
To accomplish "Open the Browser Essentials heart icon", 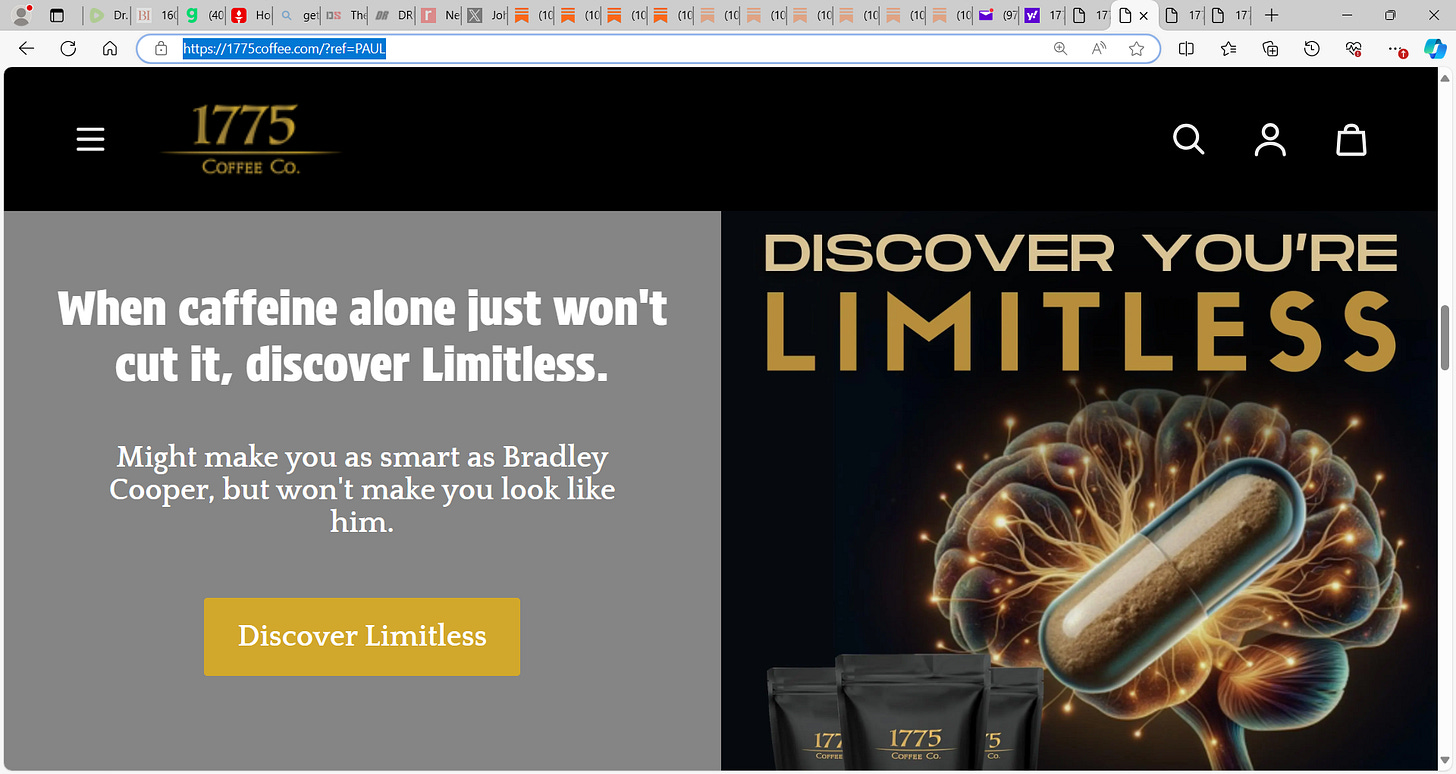I will point(1354,48).
